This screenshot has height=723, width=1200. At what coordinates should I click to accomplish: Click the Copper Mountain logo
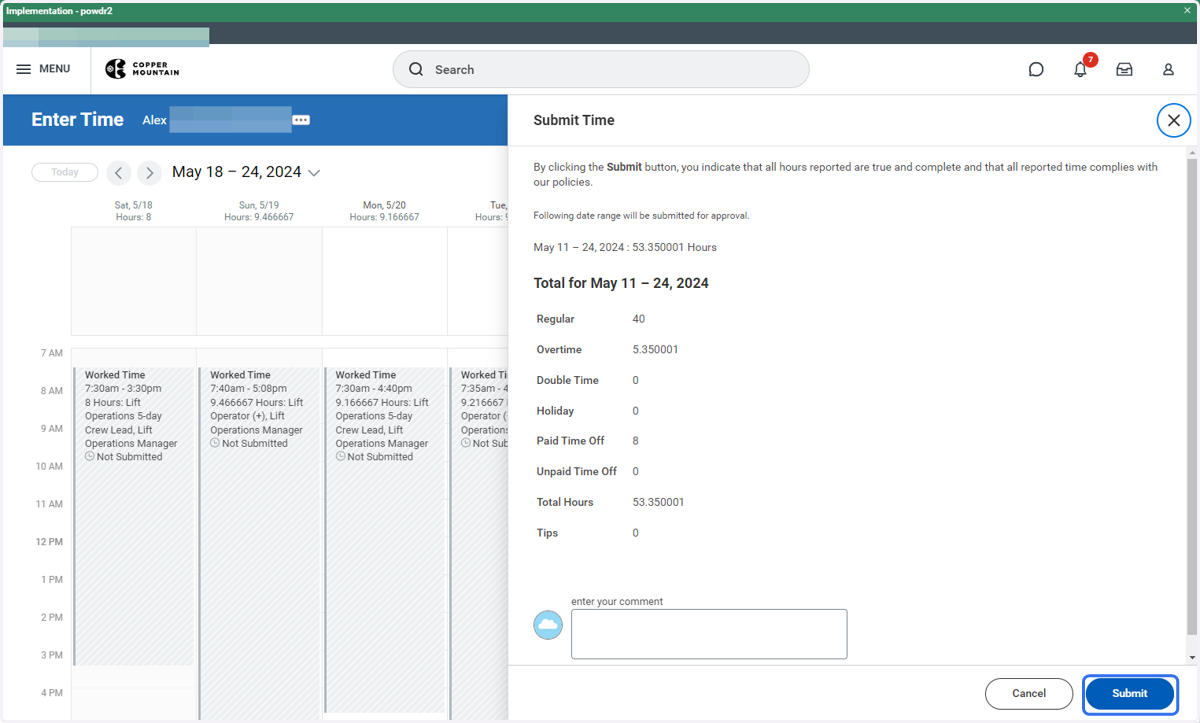tap(142, 69)
